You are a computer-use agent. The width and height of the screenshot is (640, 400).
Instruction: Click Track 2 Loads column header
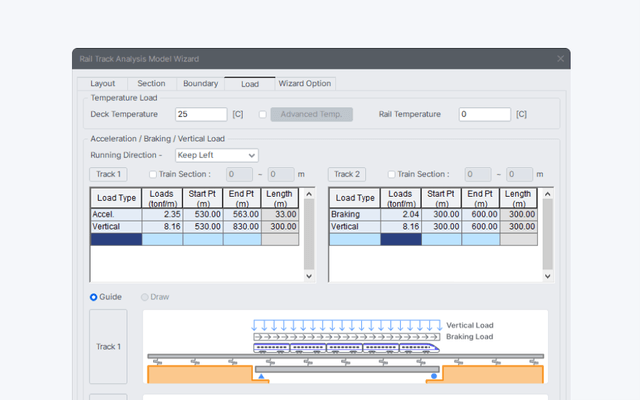[x=401, y=198]
